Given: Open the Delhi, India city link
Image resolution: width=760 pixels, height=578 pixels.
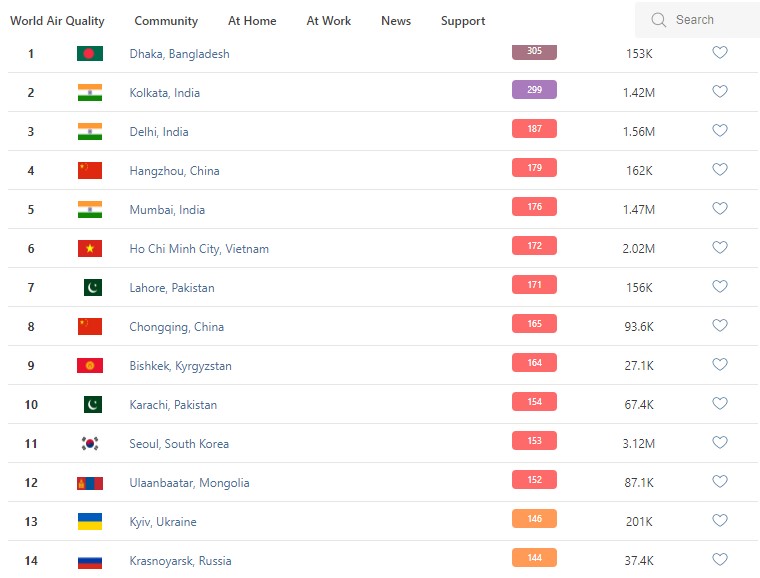Looking at the screenshot, I should point(159,131).
